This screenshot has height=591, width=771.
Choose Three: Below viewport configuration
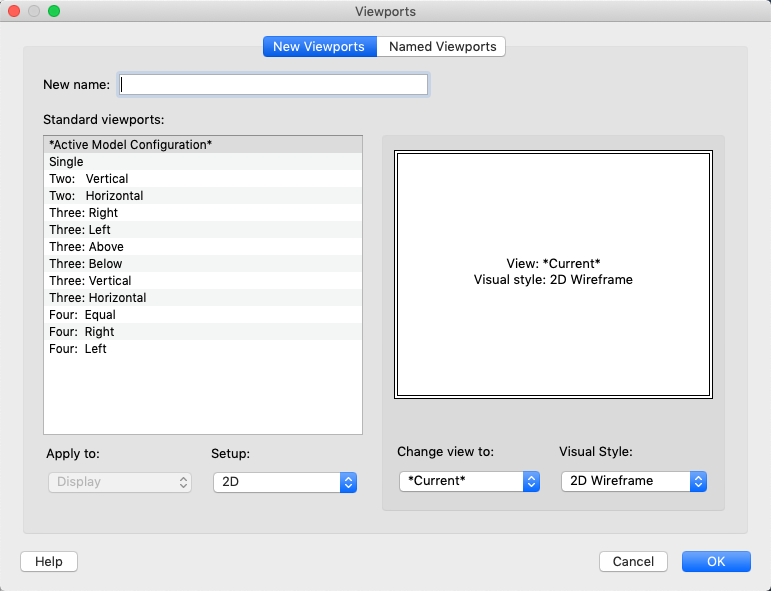tap(86, 264)
